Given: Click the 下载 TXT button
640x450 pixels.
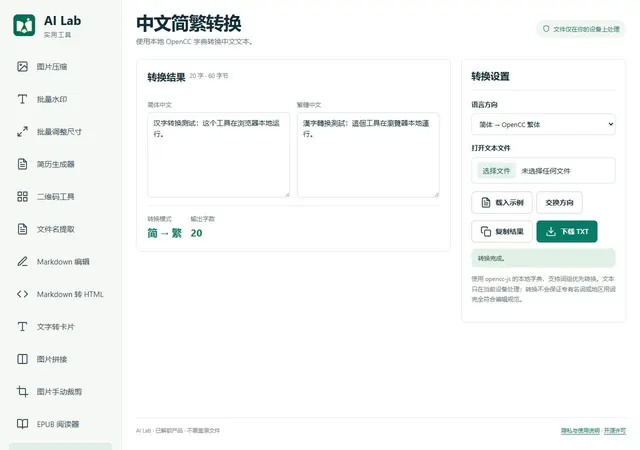Looking at the screenshot, I should (x=567, y=232).
